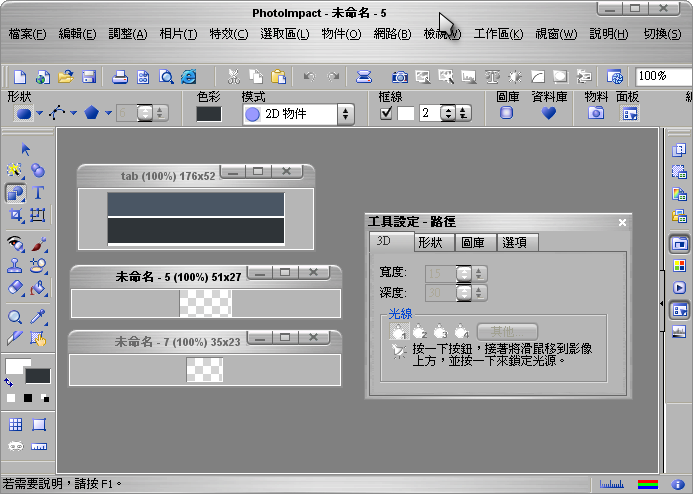Toggle the border 框線 checkbox

pyautogui.click(x=386, y=114)
